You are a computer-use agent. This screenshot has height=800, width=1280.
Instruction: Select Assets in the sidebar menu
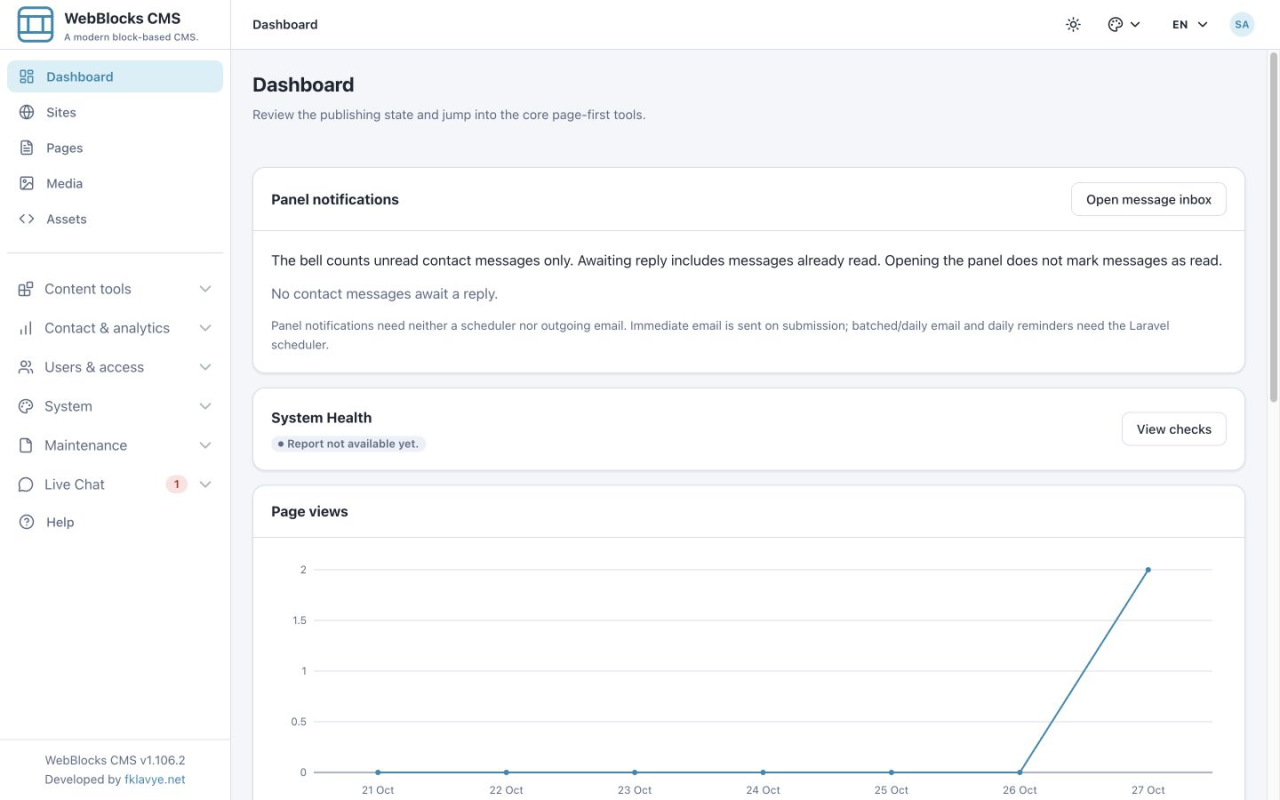pos(115,219)
